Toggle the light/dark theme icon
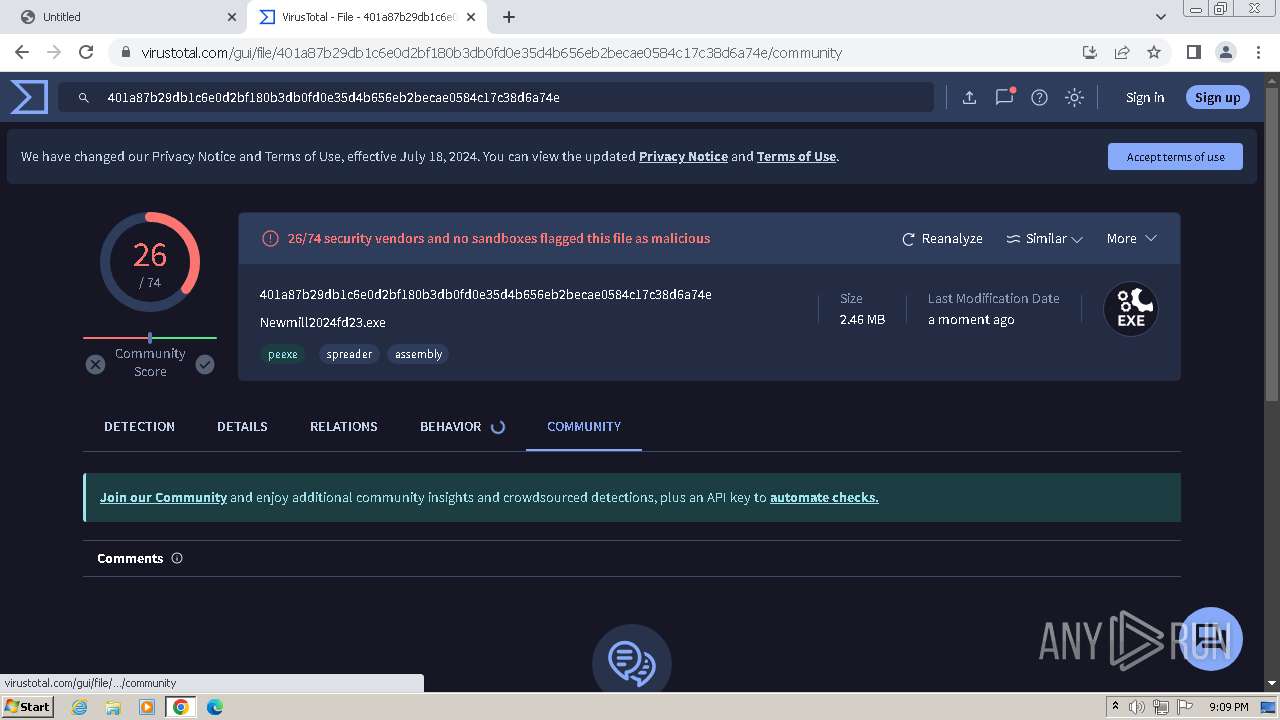Viewport: 1280px width, 720px height. click(x=1074, y=97)
